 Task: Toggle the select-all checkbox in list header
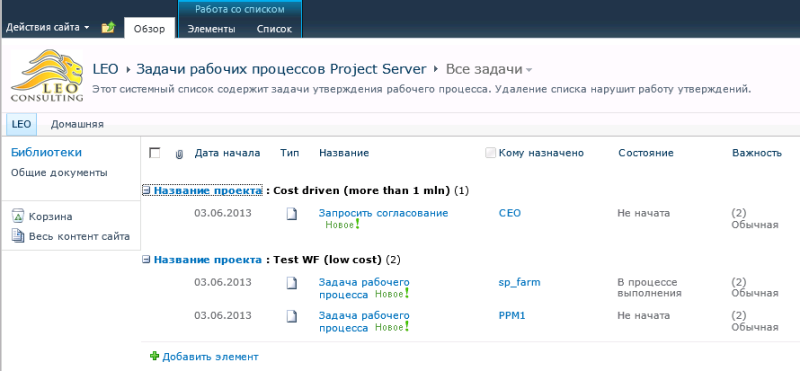tap(155, 153)
